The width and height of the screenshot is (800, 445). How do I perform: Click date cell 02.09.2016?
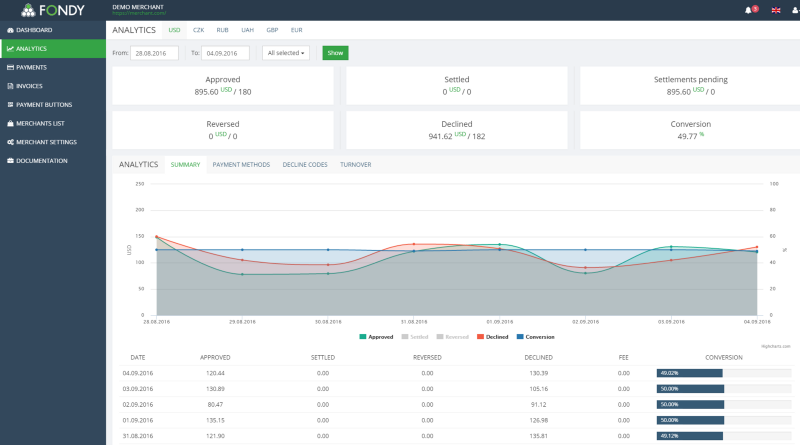[x=138, y=405]
